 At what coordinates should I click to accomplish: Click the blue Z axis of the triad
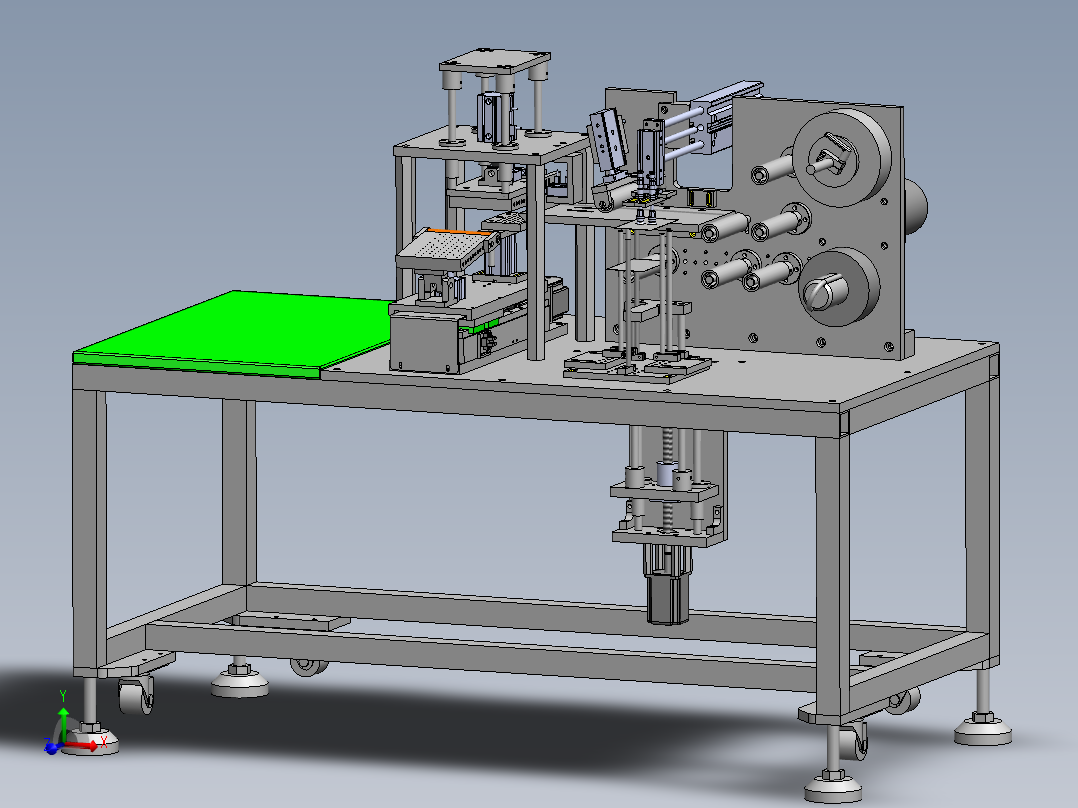(52, 748)
